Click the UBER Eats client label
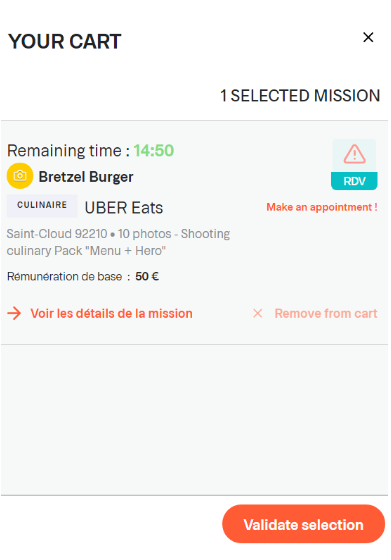This screenshot has height=560, width=391. [x=124, y=208]
